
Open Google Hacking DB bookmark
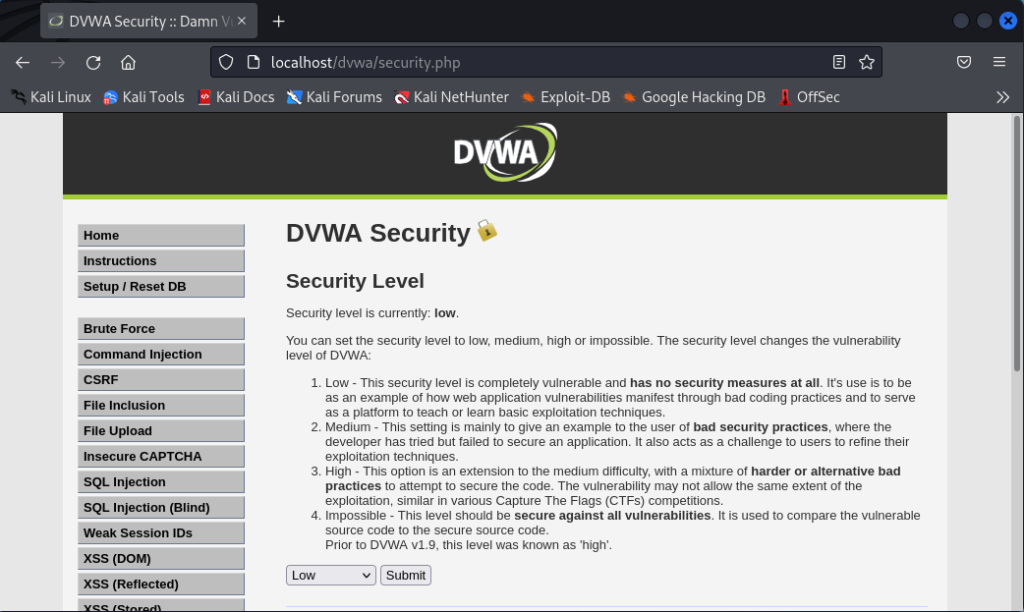pos(694,97)
